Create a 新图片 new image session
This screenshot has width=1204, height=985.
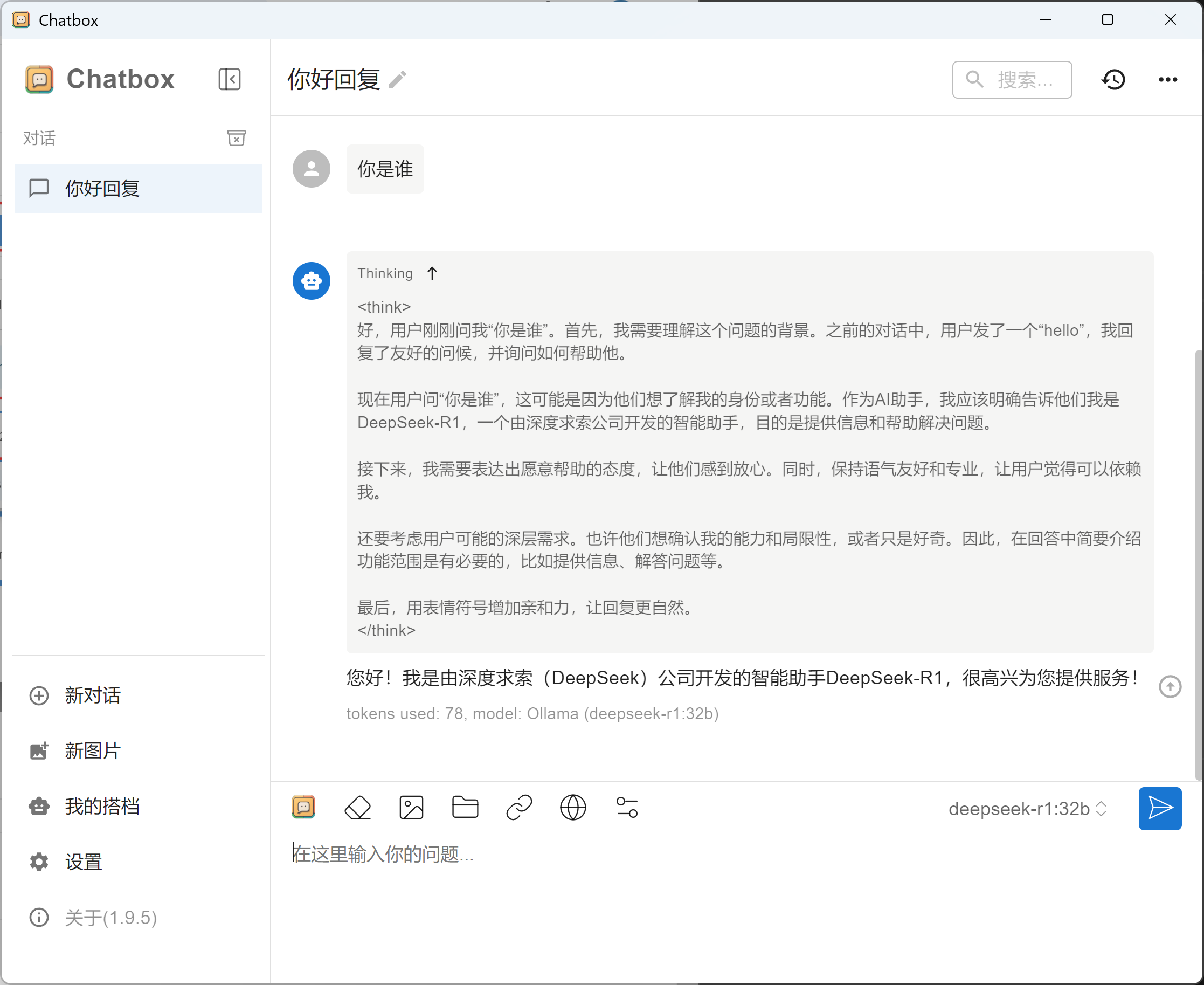tap(139, 750)
